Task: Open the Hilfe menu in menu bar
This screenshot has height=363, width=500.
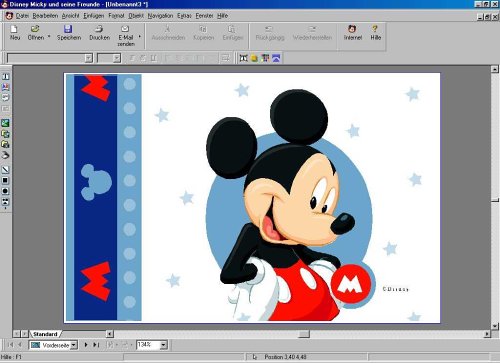Action: (x=223, y=16)
